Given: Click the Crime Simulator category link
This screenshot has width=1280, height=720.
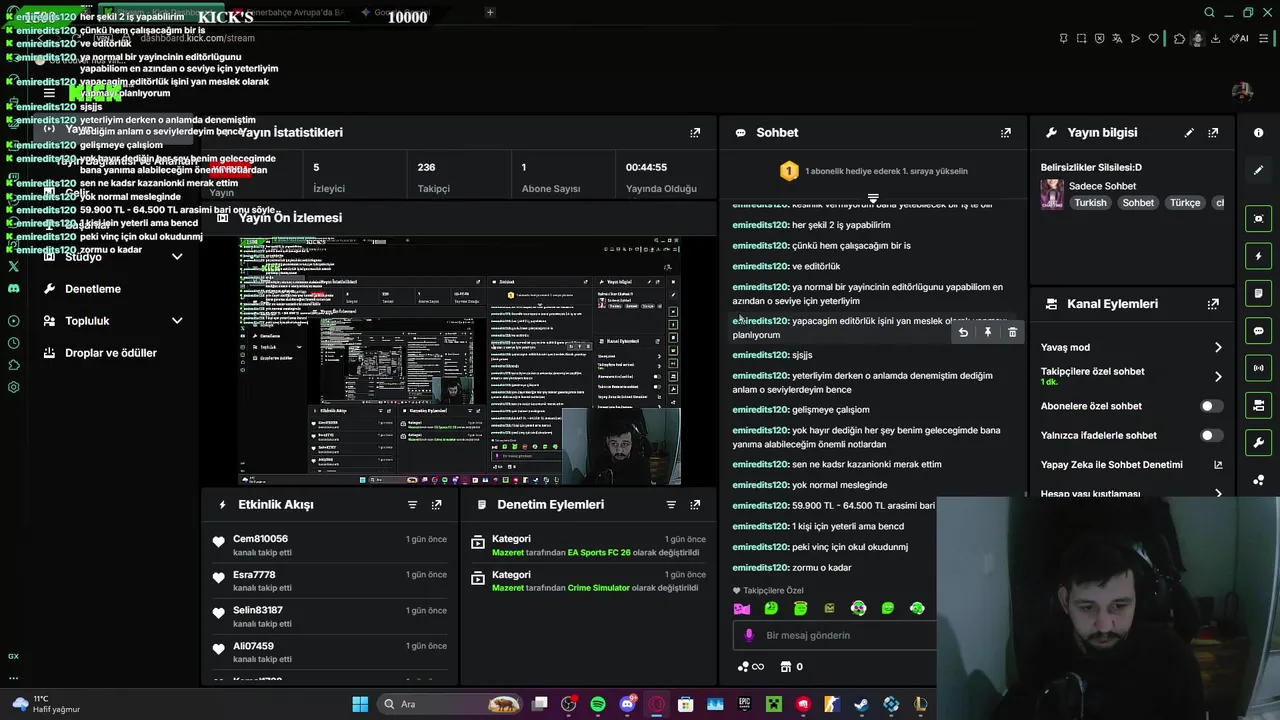Looking at the screenshot, I should [598, 588].
